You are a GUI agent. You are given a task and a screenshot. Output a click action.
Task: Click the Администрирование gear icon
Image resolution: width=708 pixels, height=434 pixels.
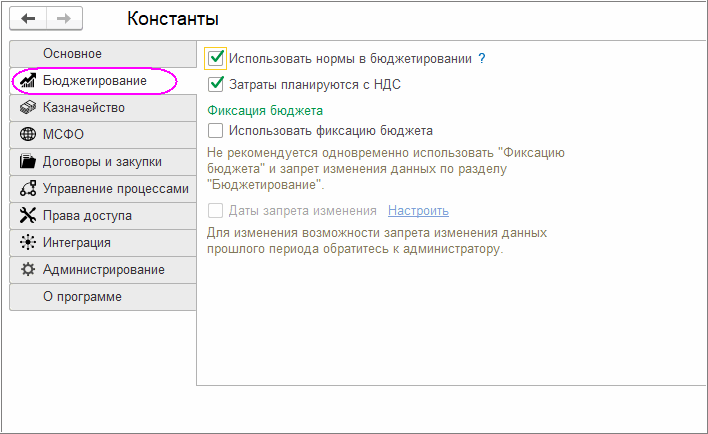click(28, 269)
